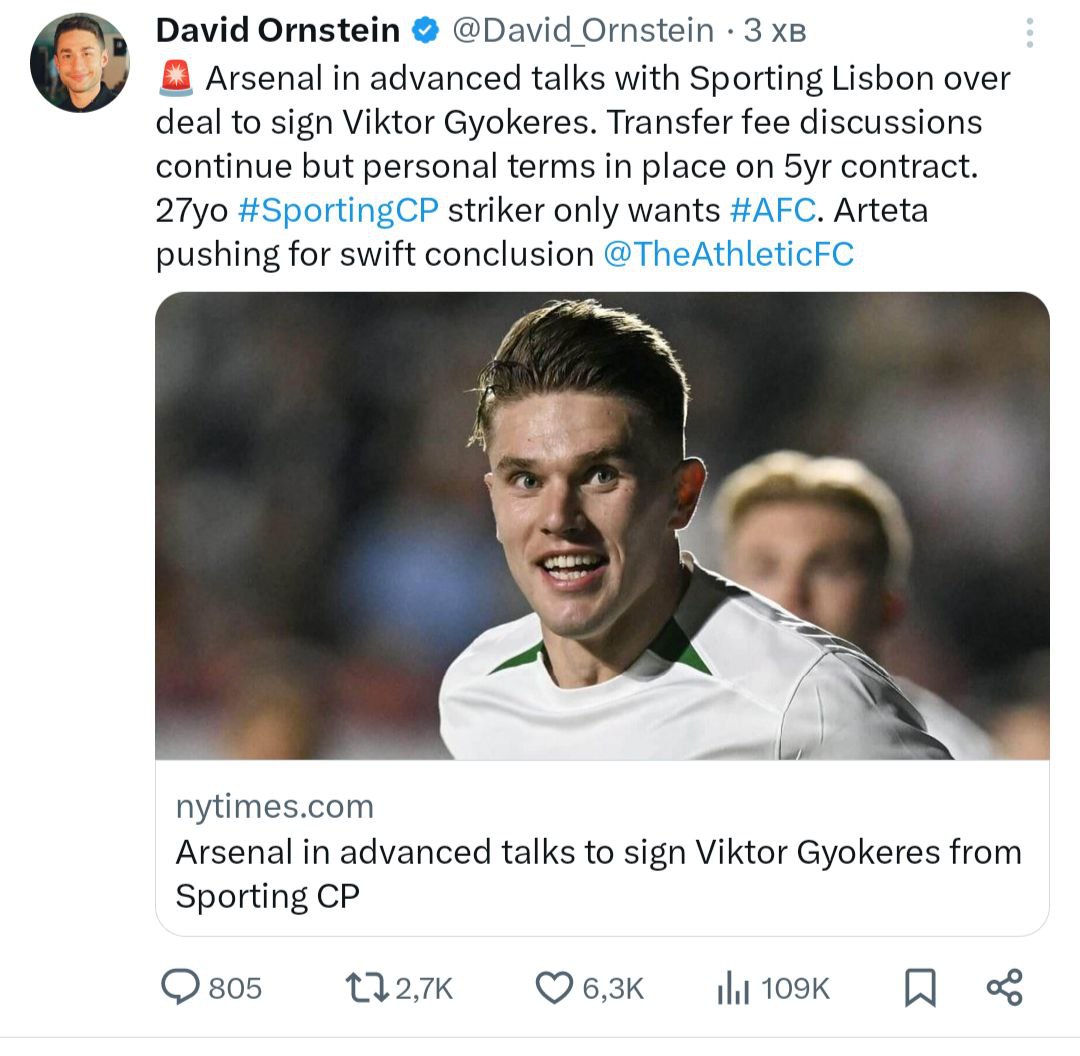The image size is (1080, 1056).
Task: Click the blue verified badge
Action: coord(424,32)
